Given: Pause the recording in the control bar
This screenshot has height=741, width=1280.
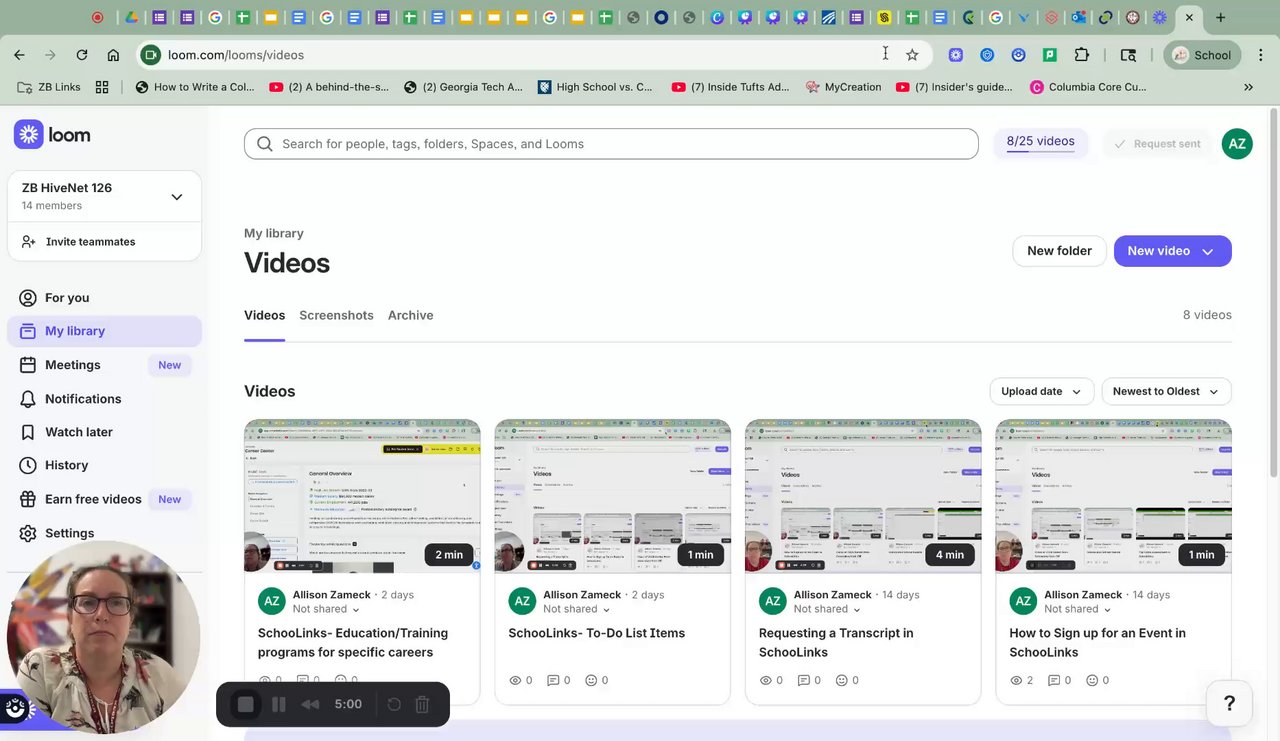Looking at the screenshot, I should pyautogui.click(x=279, y=704).
